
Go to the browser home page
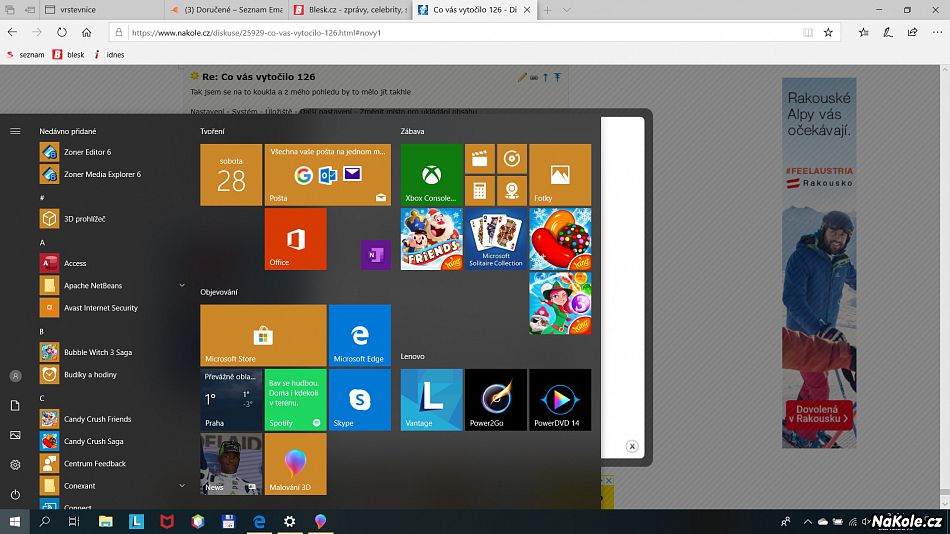click(87, 32)
